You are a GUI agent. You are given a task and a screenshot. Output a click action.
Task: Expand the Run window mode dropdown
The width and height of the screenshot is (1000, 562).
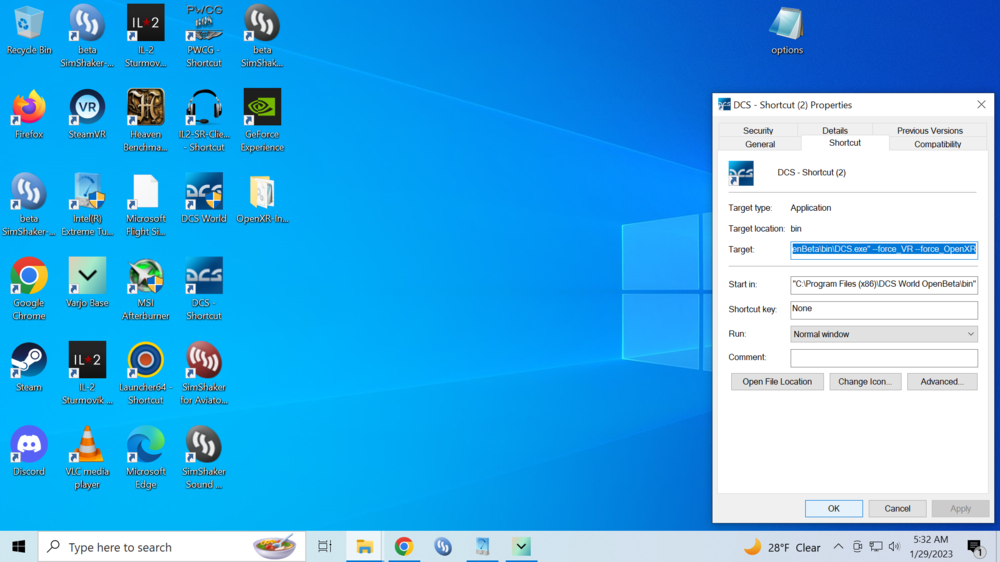coord(883,334)
